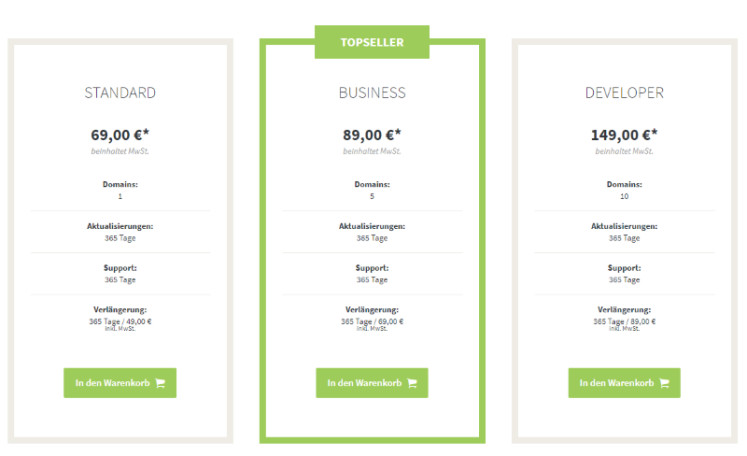Click Support label in Developer plan
Image resolution: width=747 pixels, height=456 pixels.
624,268
